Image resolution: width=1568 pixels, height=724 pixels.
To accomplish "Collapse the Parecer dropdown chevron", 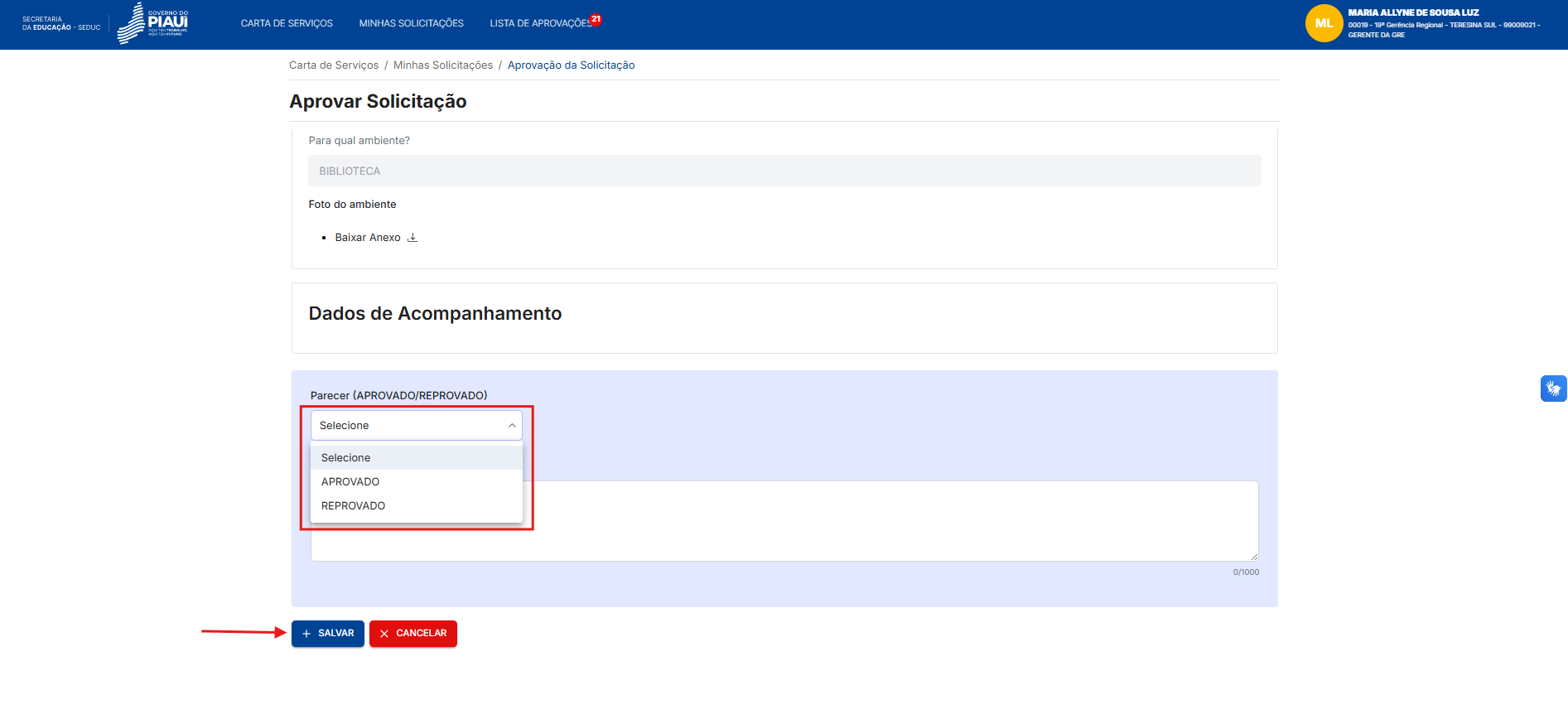I will coord(512,426).
